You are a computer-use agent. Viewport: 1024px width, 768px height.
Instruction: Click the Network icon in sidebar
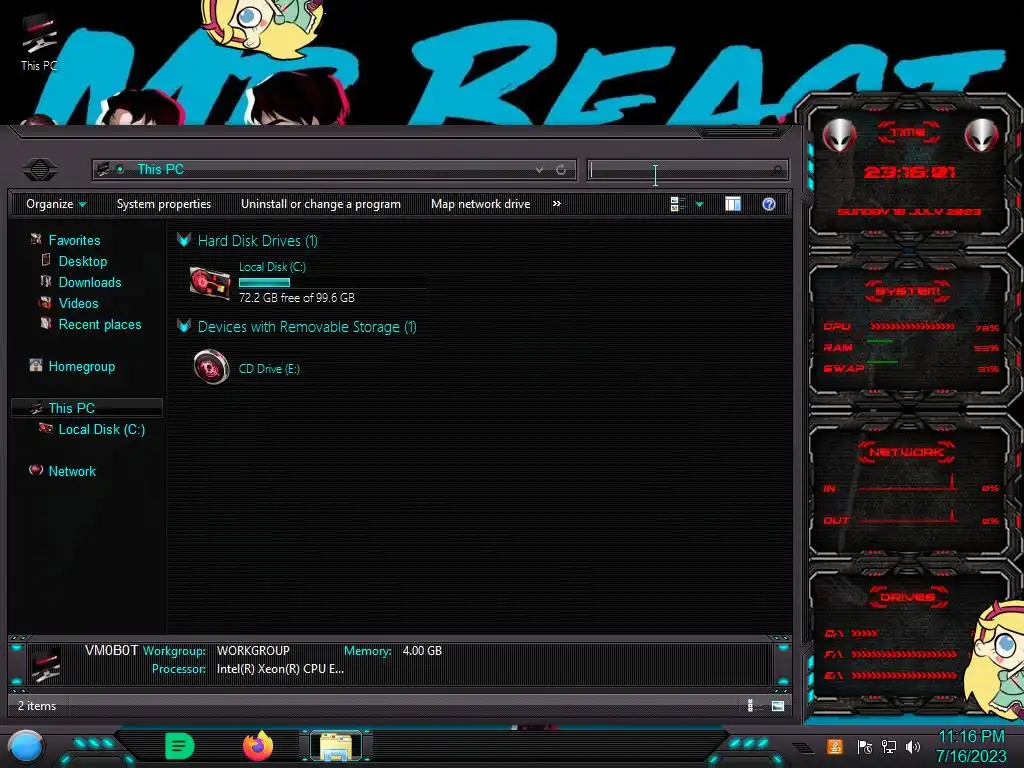36,470
